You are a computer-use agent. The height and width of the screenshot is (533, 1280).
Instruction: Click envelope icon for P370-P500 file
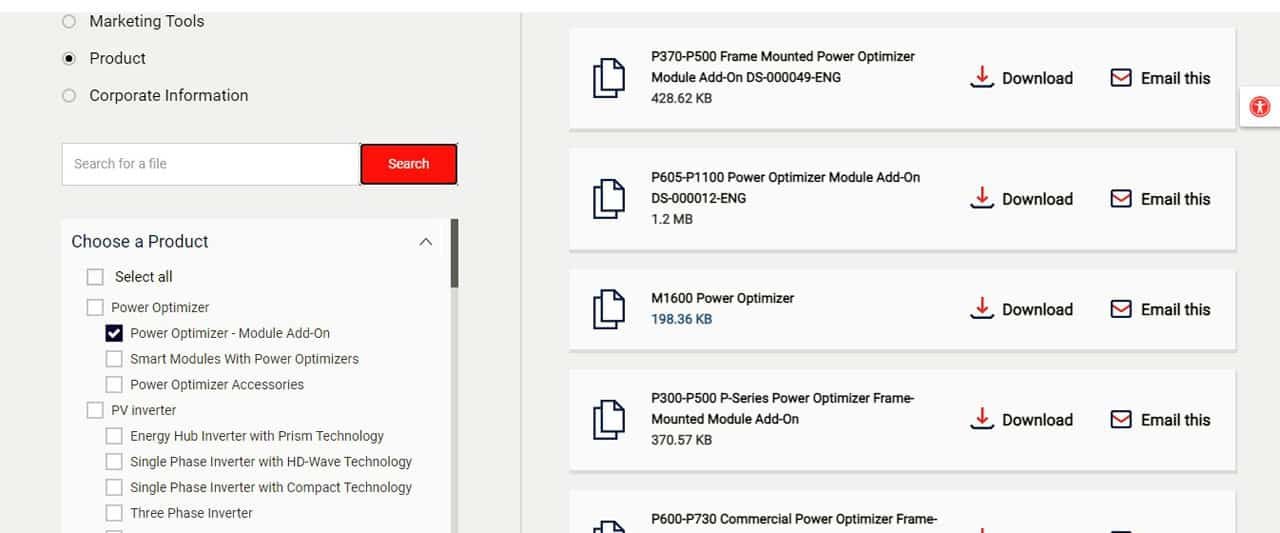[x=1121, y=78]
